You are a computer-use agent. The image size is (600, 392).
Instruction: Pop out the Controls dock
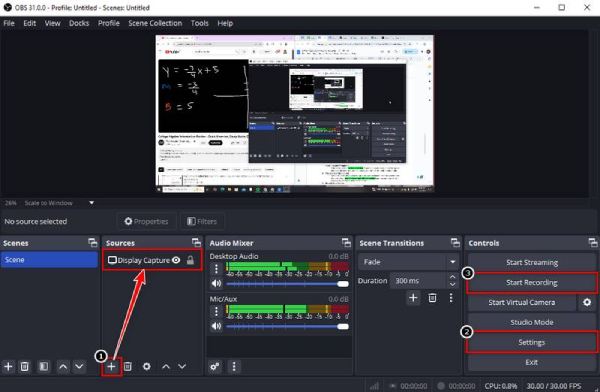click(593, 243)
